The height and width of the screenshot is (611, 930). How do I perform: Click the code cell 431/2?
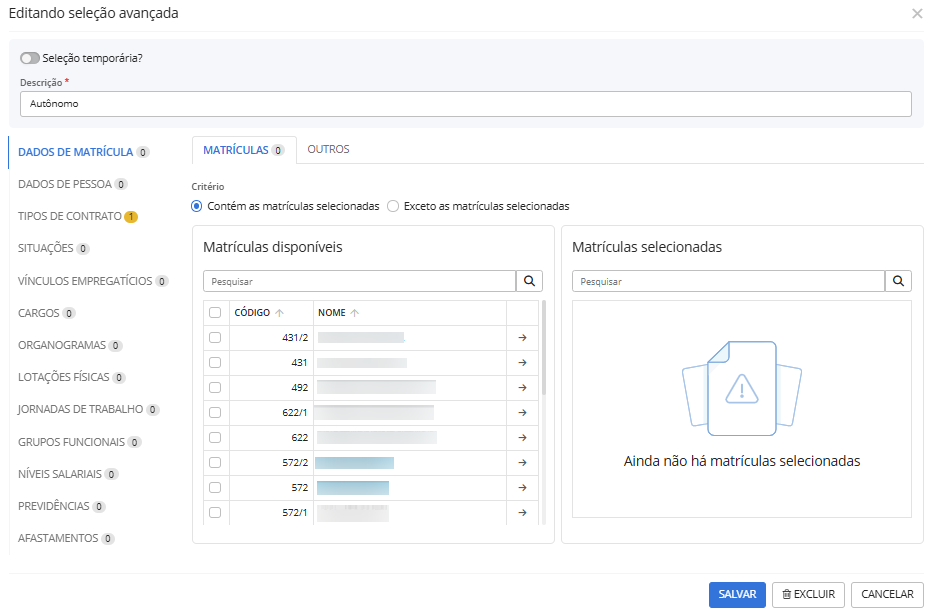(271, 338)
